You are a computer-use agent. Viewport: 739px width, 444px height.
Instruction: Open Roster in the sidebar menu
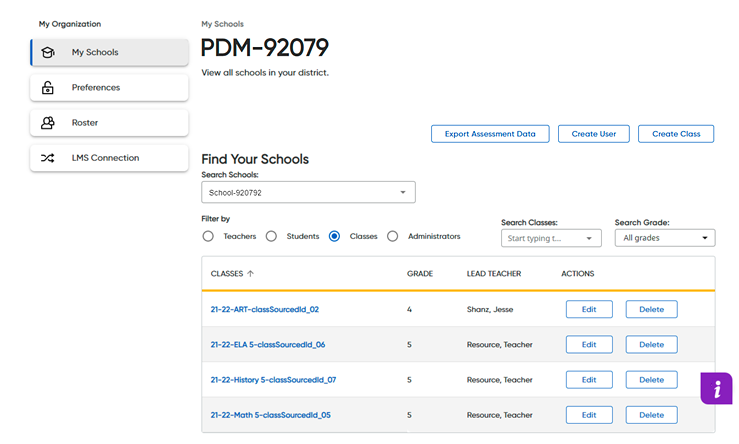109,123
